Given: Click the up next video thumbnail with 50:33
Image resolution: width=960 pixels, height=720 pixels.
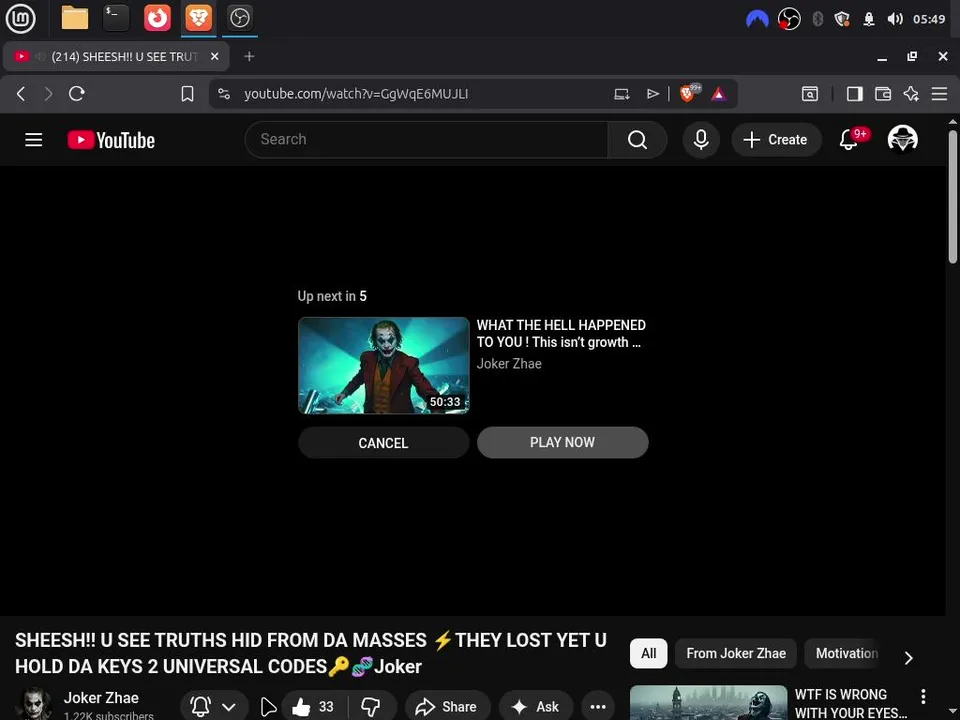Looking at the screenshot, I should pyautogui.click(x=384, y=366).
